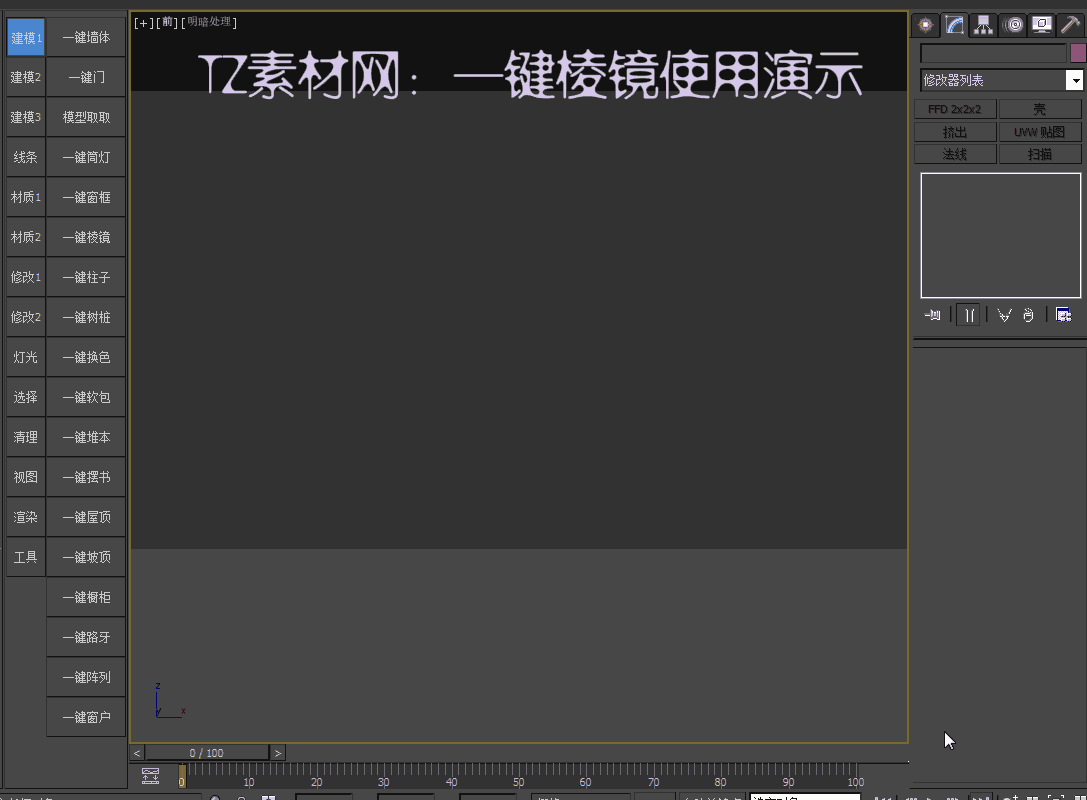Click the Pin Stack icon
The height and width of the screenshot is (800, 1087).
[932, 315]
